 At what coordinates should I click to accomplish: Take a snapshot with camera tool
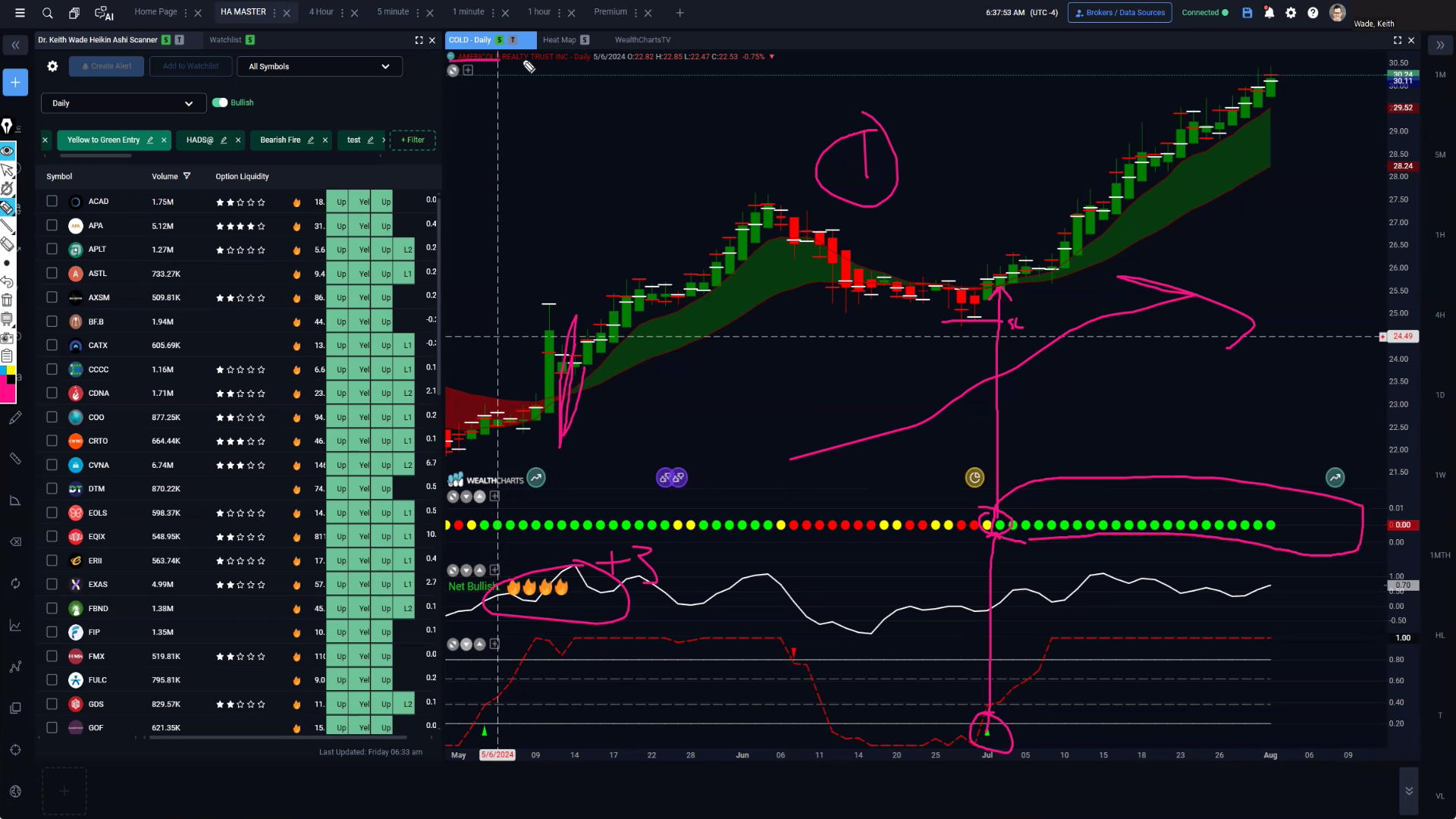(7, 337)
